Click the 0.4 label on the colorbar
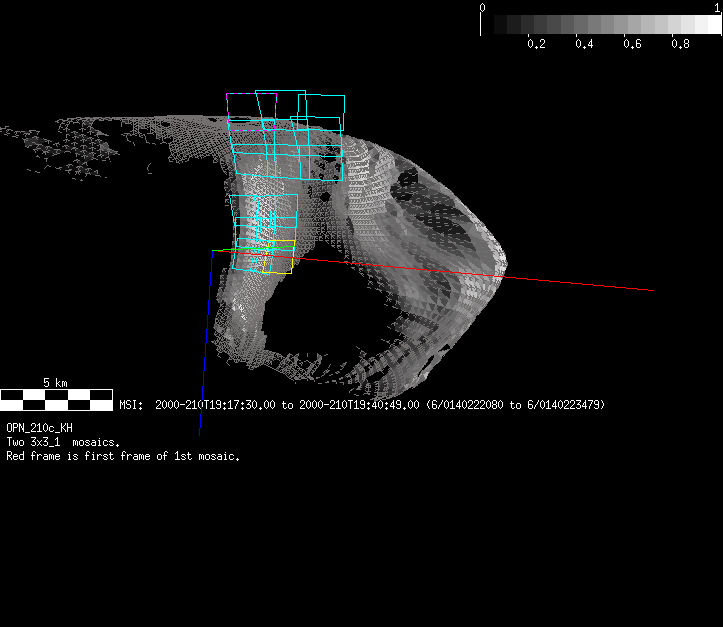 (x=584, y=45)
